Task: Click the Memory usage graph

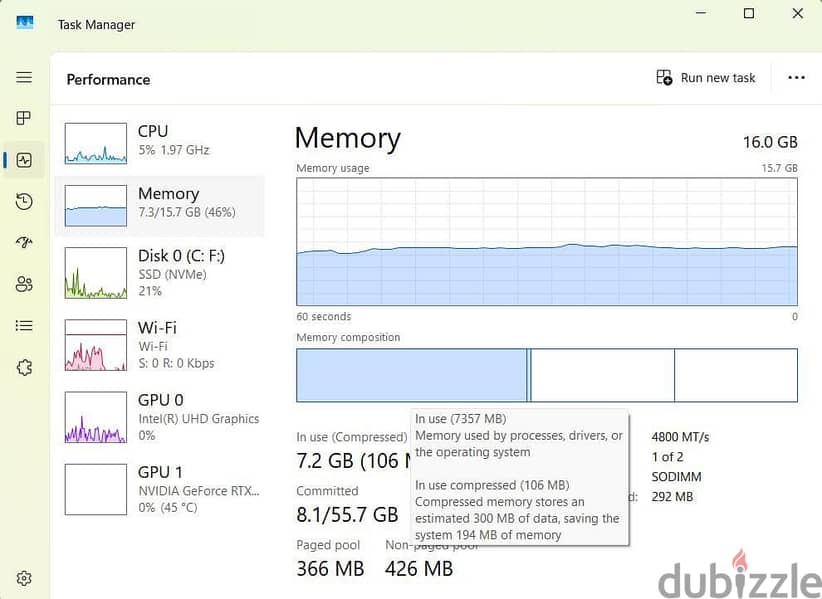Action: (x=547, y=242)
